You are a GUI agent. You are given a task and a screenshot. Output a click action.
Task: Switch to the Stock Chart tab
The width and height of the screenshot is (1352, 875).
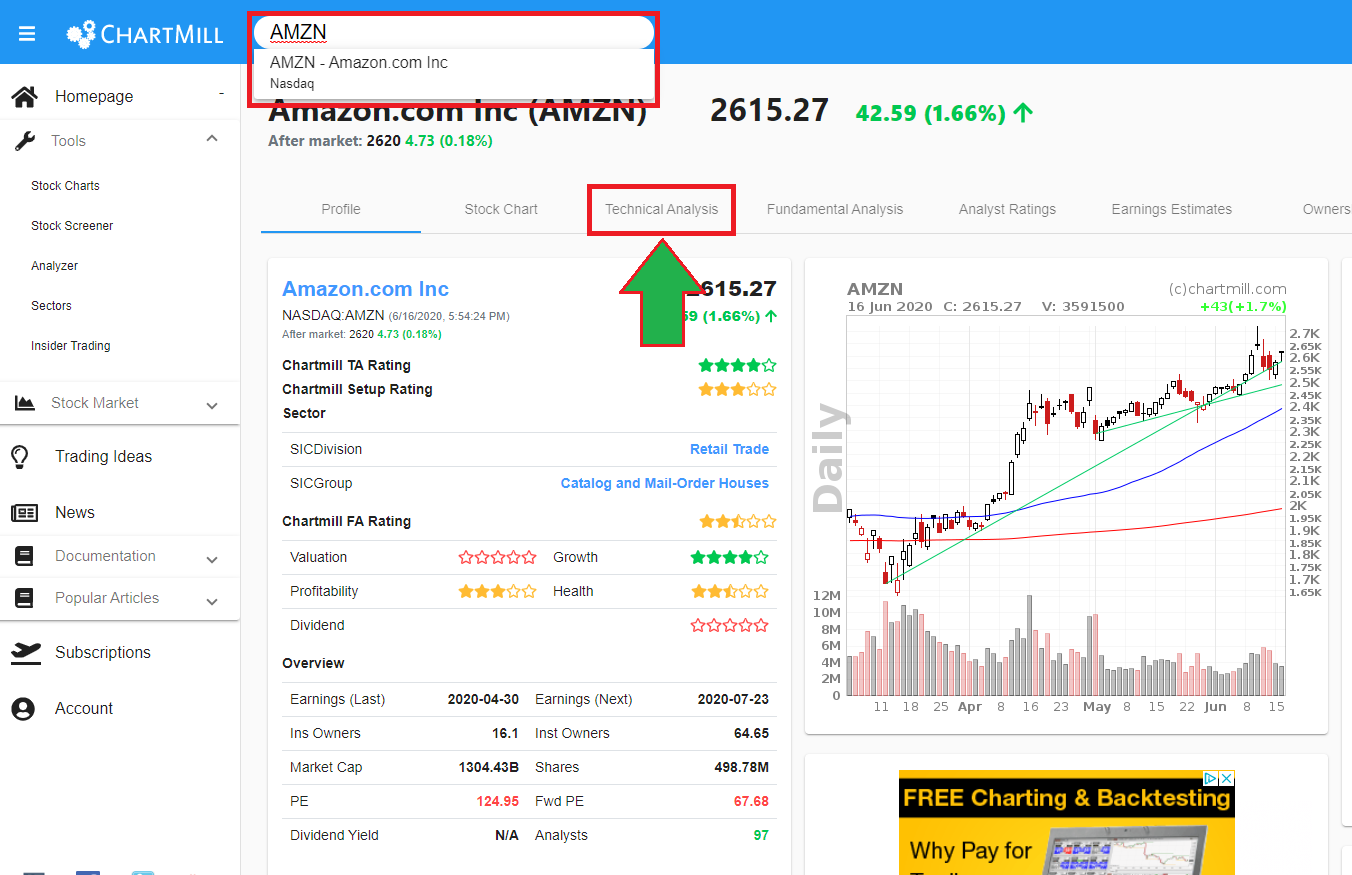coord(501,209)
